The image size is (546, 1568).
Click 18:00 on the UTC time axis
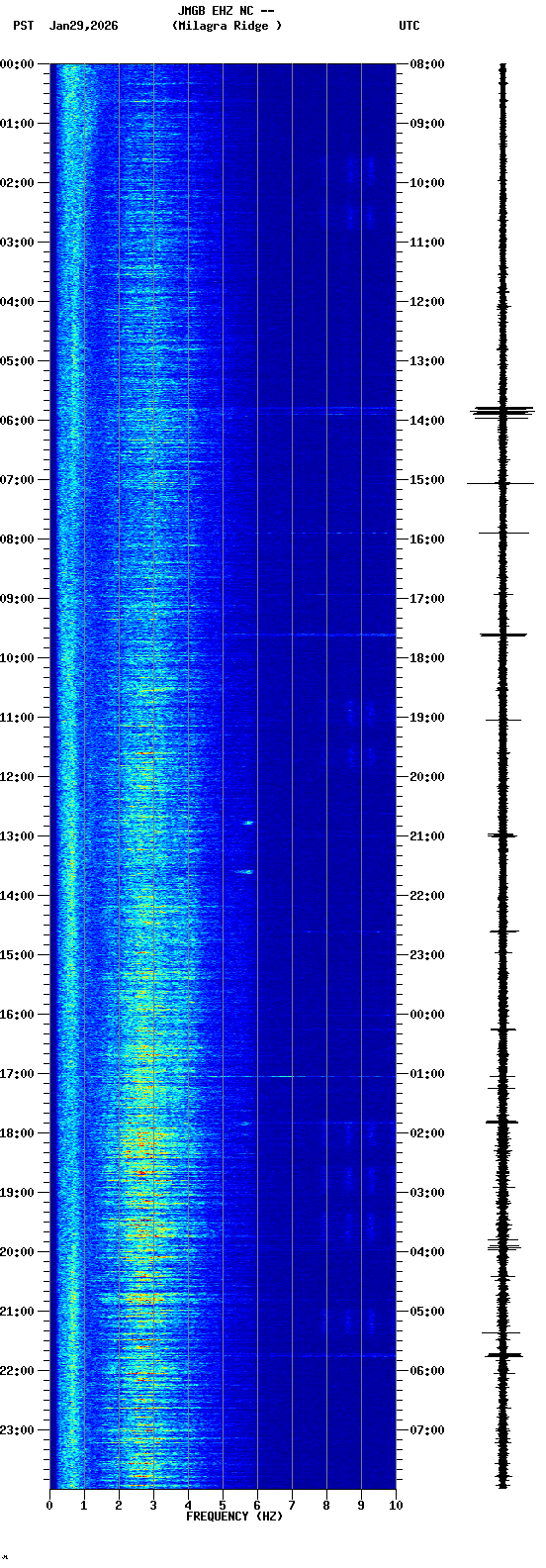click(427, 658)
